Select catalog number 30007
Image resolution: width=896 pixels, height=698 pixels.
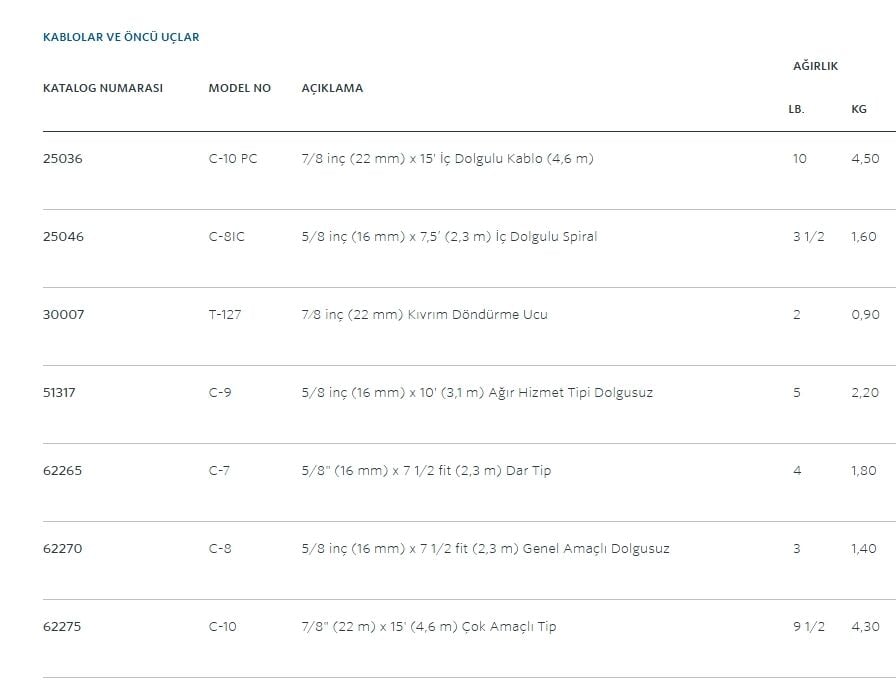pos(63,315)
